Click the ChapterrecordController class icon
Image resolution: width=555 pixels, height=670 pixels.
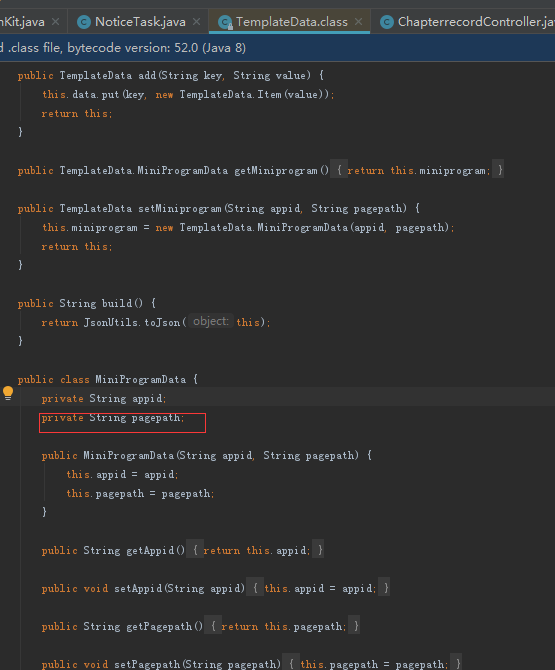click(387, 22)
